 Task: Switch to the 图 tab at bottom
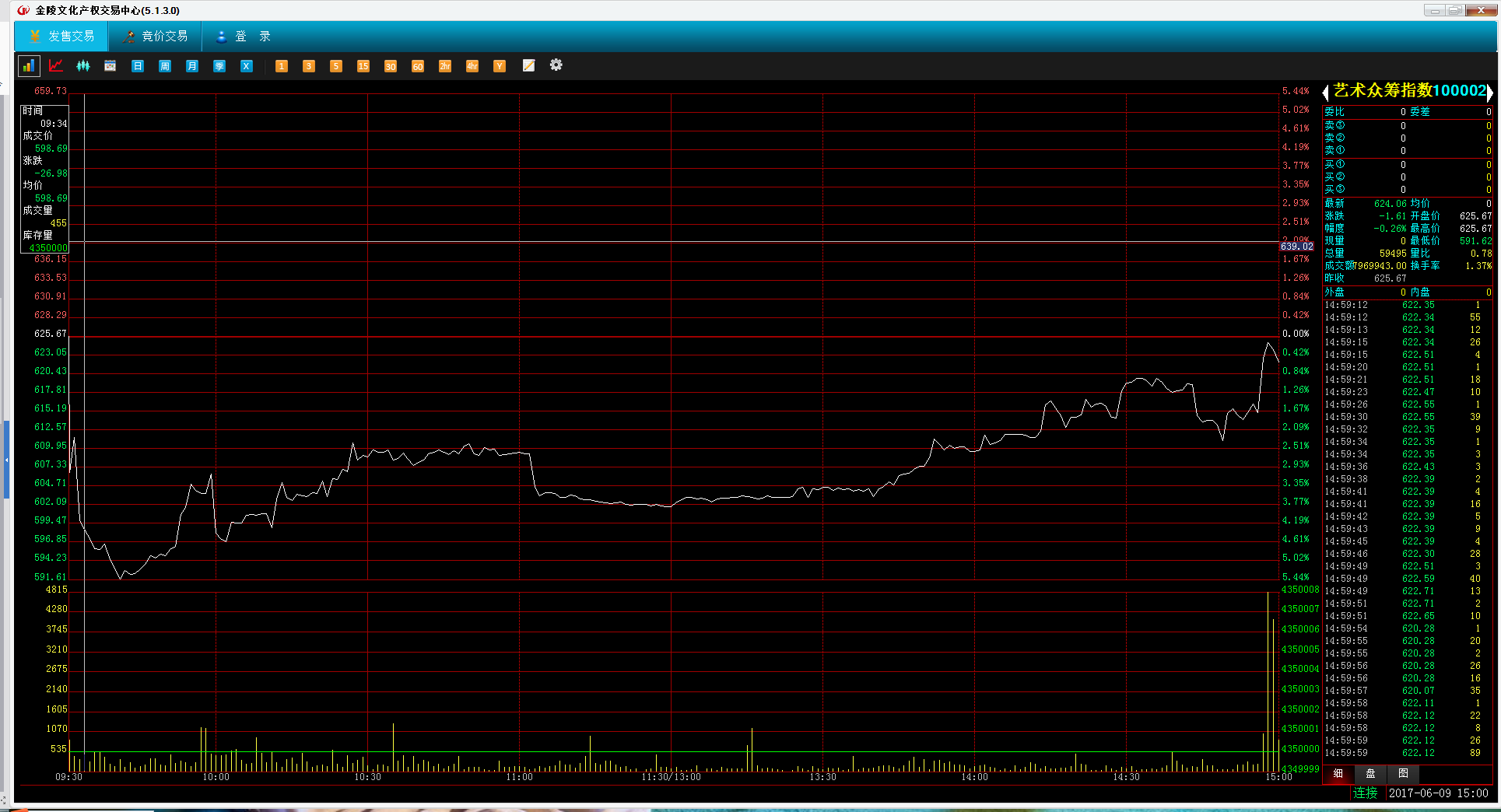(x=1403, y=774)
